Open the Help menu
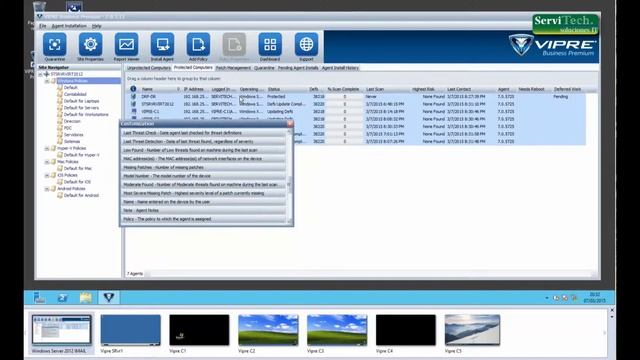This screenshot has height=360, width=640. pyautogui.click(x=96, y=26)
